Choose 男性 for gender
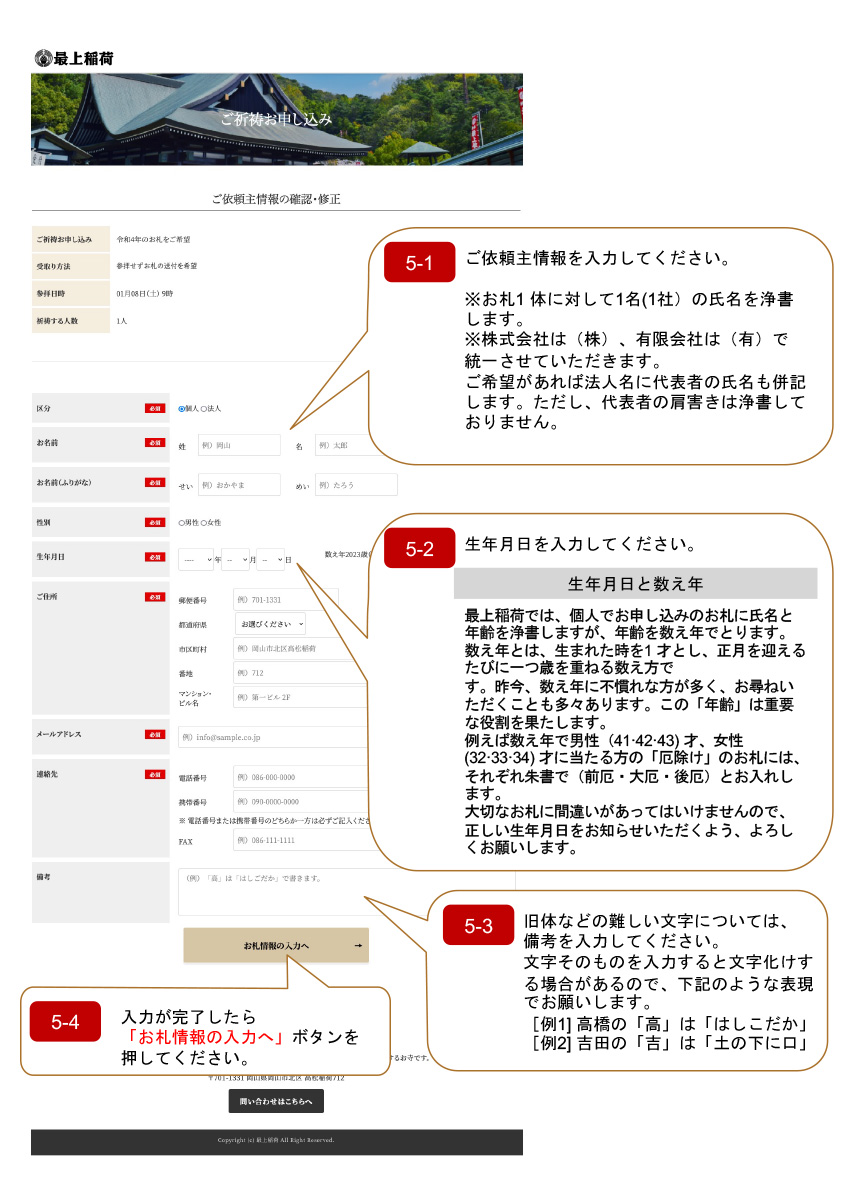Screen dimensions: 848x1200 click(x=181, y=522)
